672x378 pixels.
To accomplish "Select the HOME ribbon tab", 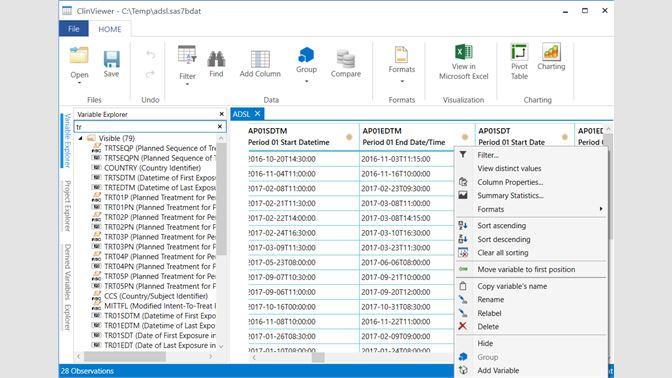I will [110, 29].
